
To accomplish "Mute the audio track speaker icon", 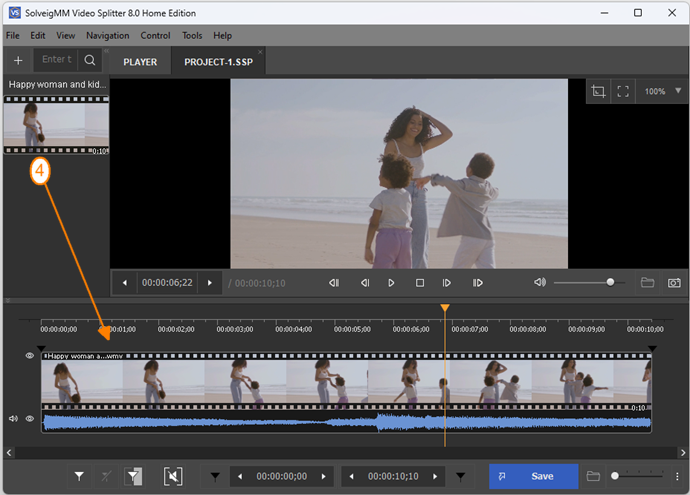I will click(x=13, y=418).
